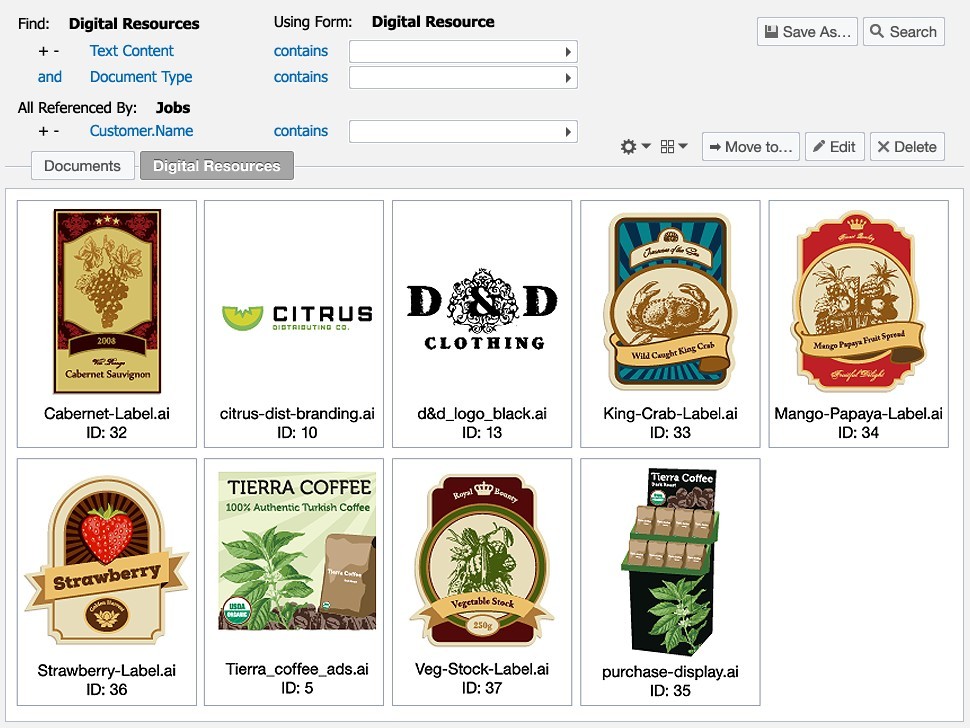Click the file name 'Tierra_coffee_ads.ai'
Screen dimensions: 970x728
pyautogui.click(x=297, y=669)
